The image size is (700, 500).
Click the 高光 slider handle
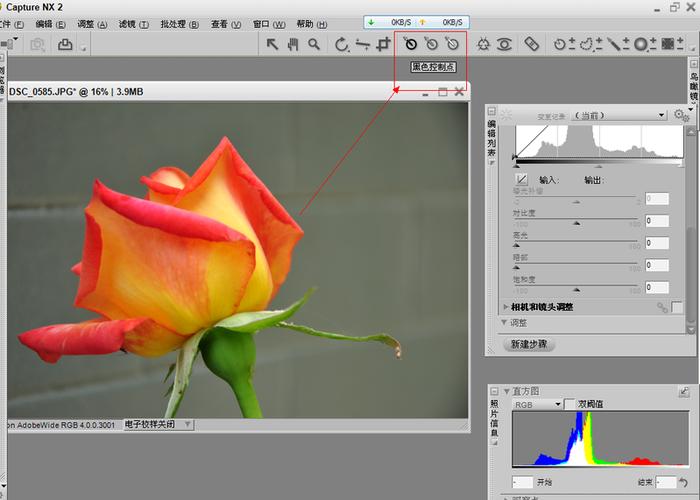point(517,245)
